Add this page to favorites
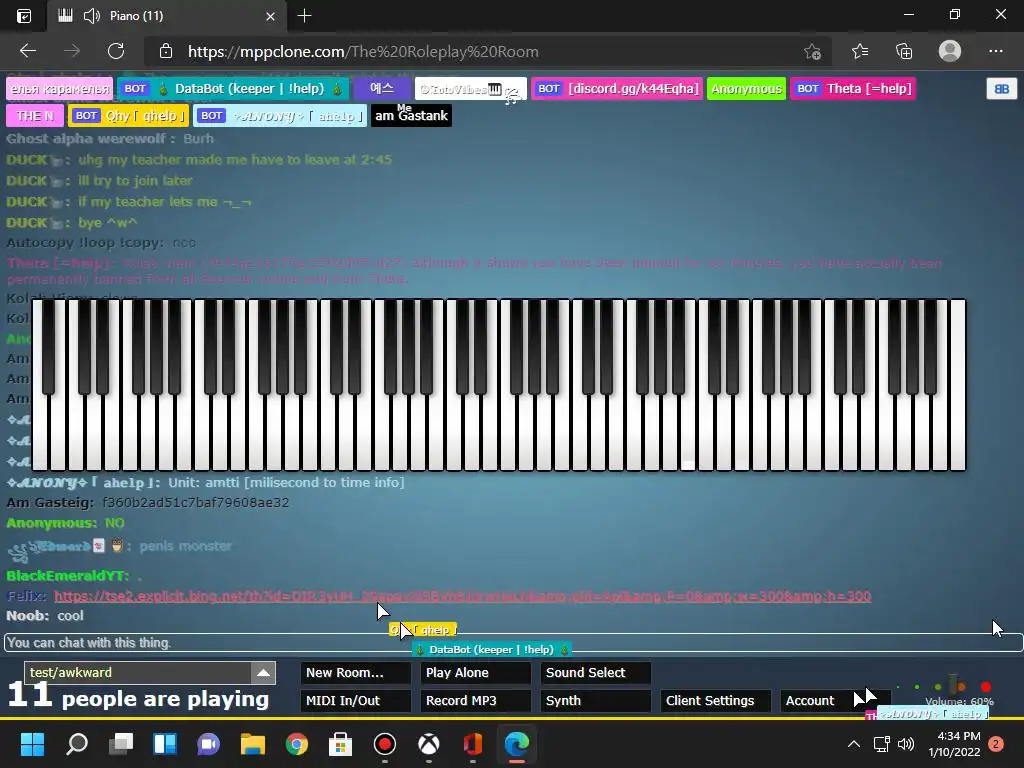The height and width of the screenshot is (768, 1024). (812, 51)
